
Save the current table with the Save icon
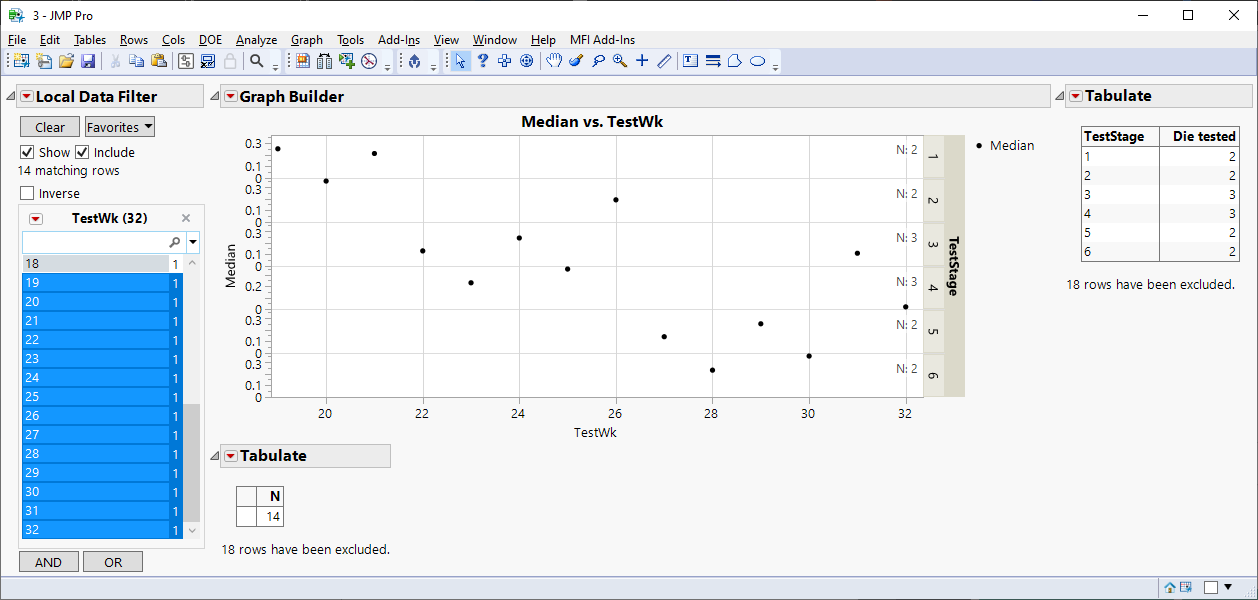(89, 61)
